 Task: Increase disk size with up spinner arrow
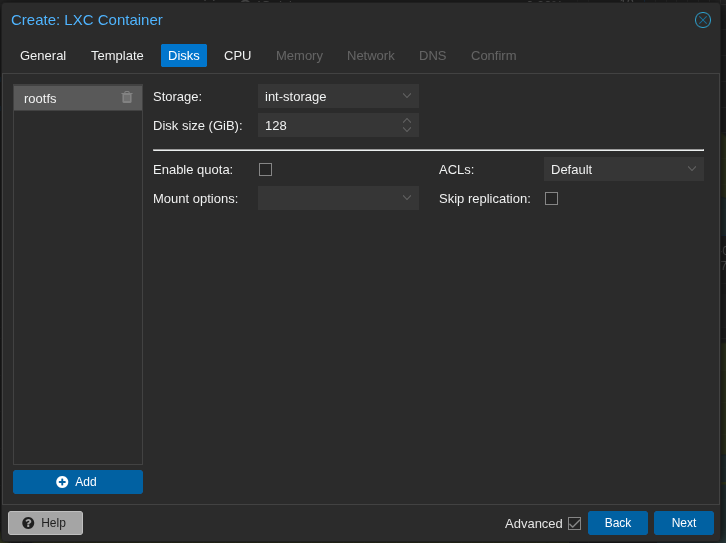coord(407,121)
